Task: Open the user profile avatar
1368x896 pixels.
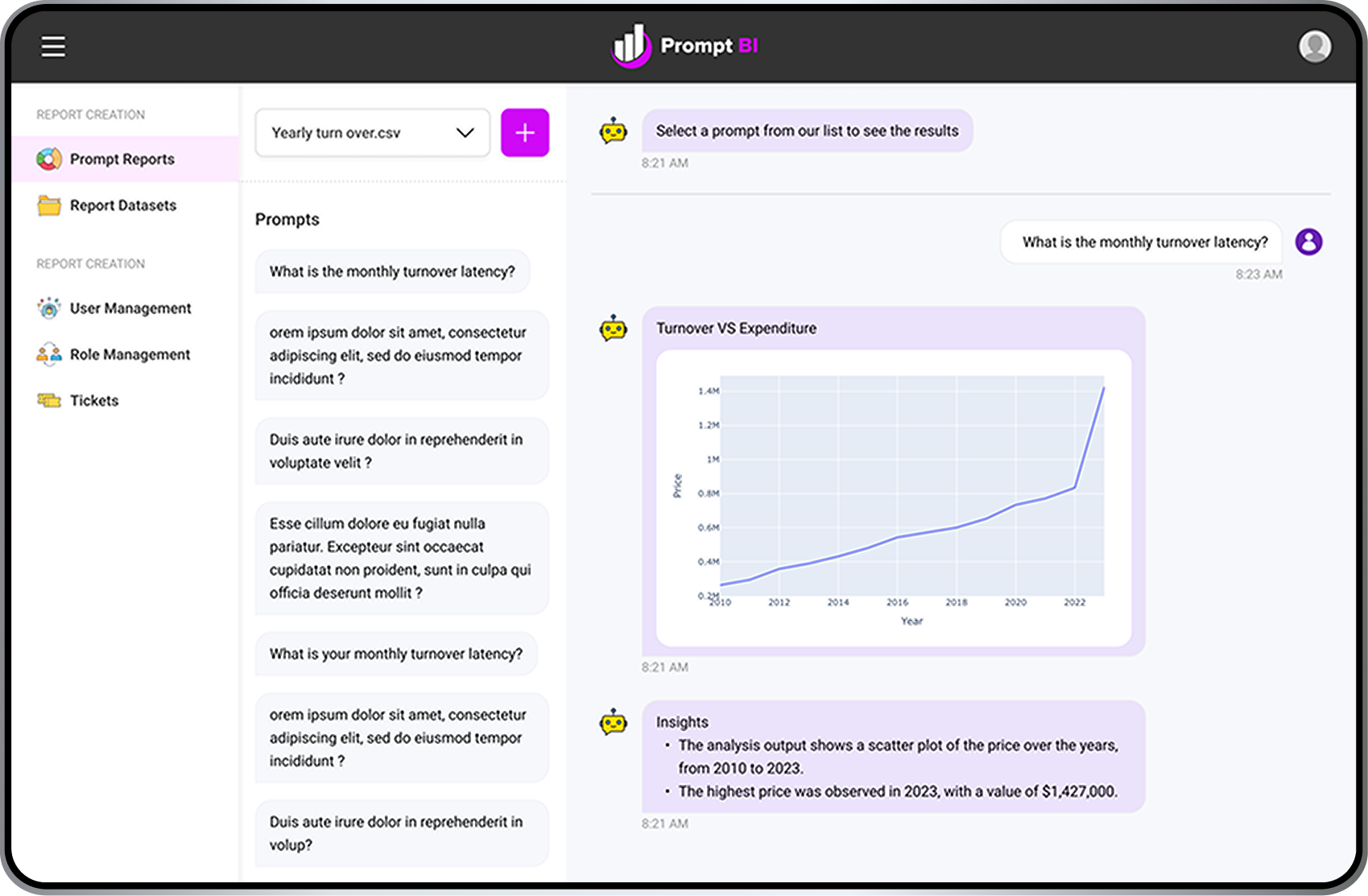Action: click(1315, 47)
